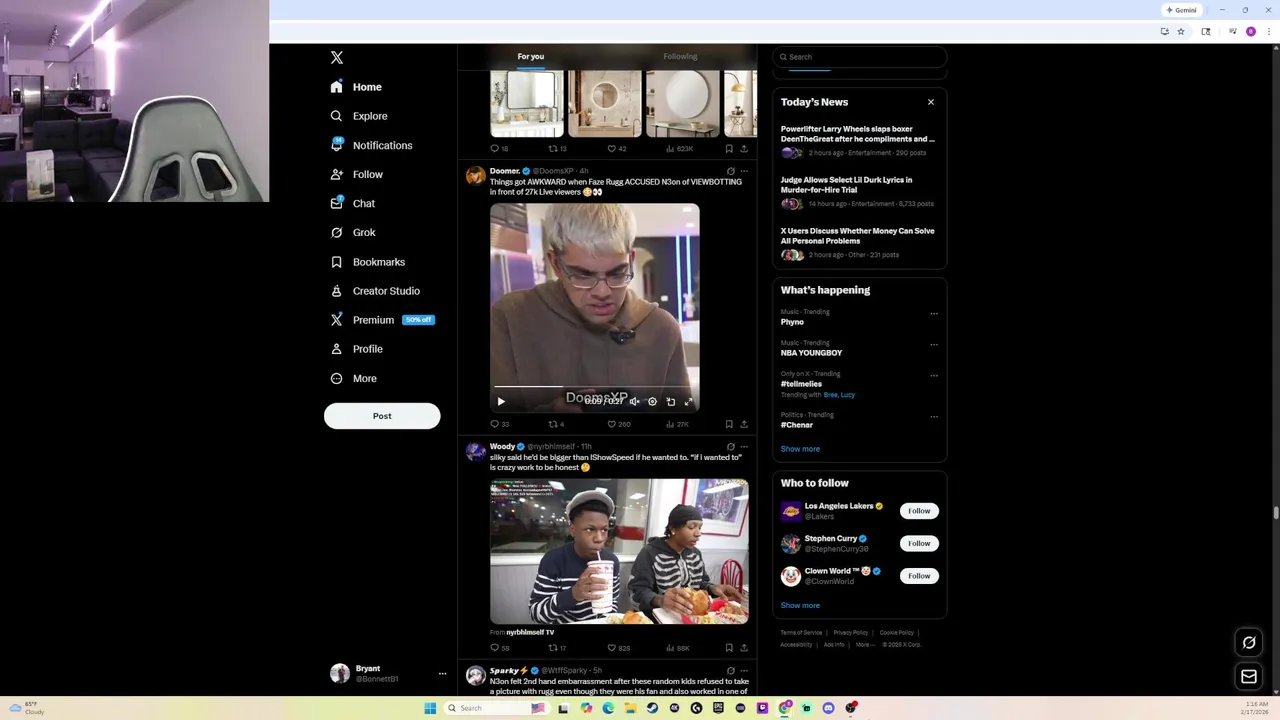Bookmark this page with Chrome star
1280x720 pixels.
[x=1181, y=32]
